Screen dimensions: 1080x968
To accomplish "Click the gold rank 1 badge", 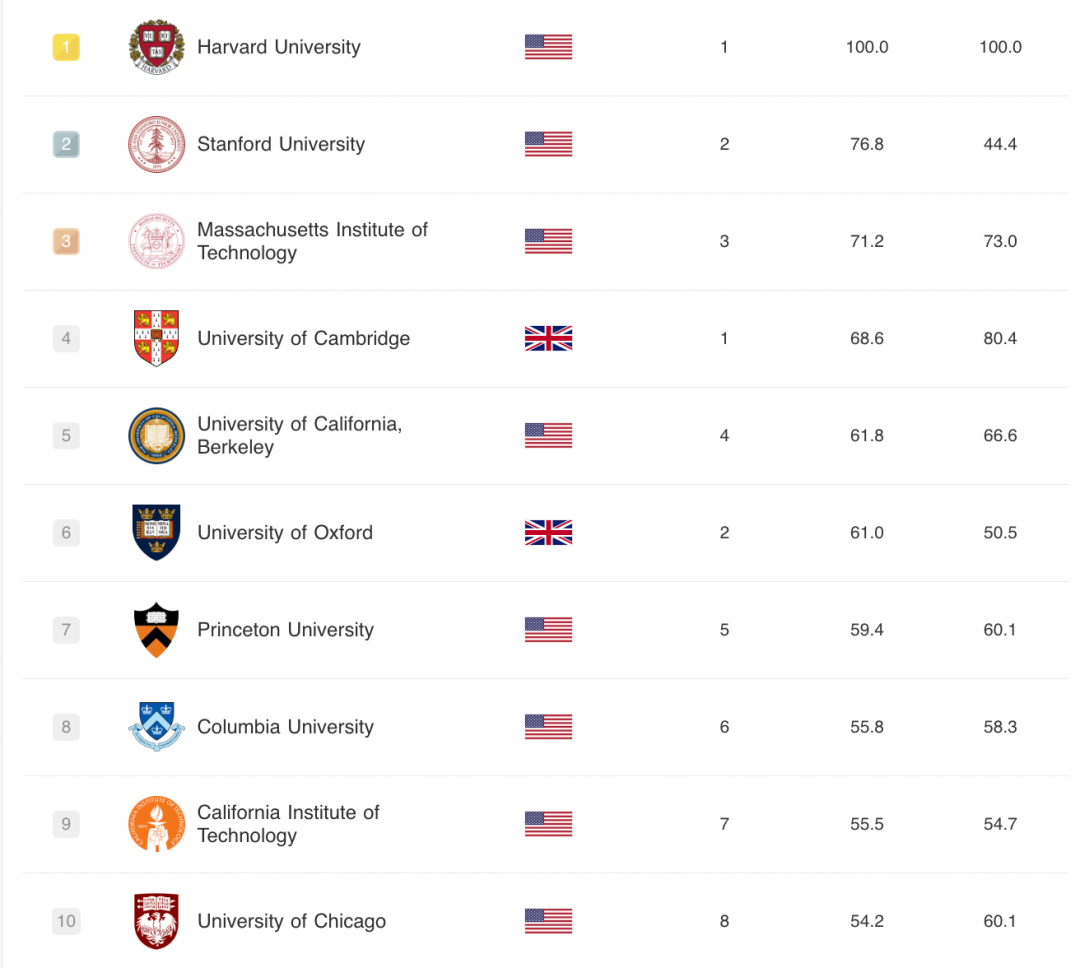I will [x=66, y=47].
